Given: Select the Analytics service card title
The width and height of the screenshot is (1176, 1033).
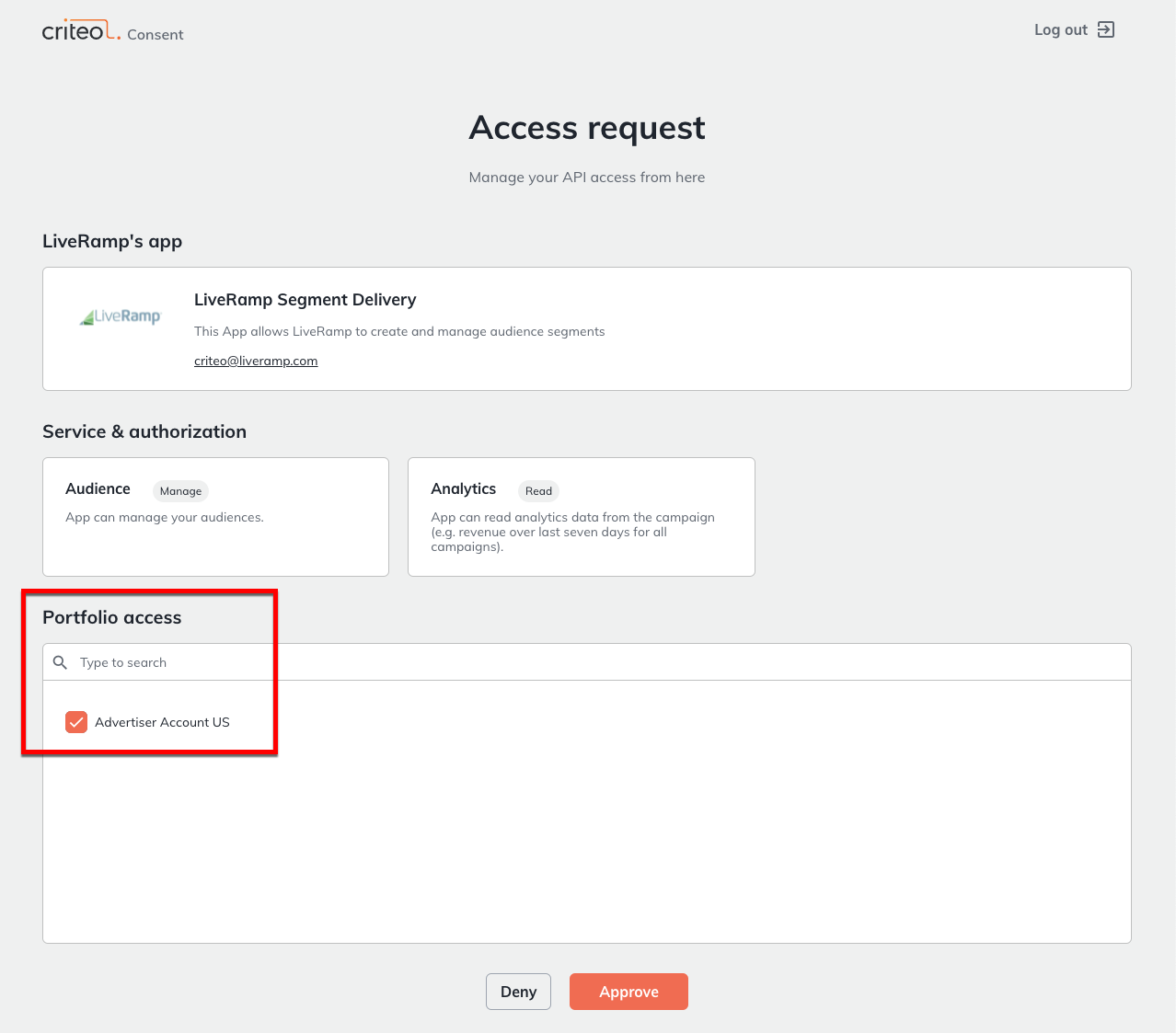Looking at the screenshot, I should click(464, 488).
